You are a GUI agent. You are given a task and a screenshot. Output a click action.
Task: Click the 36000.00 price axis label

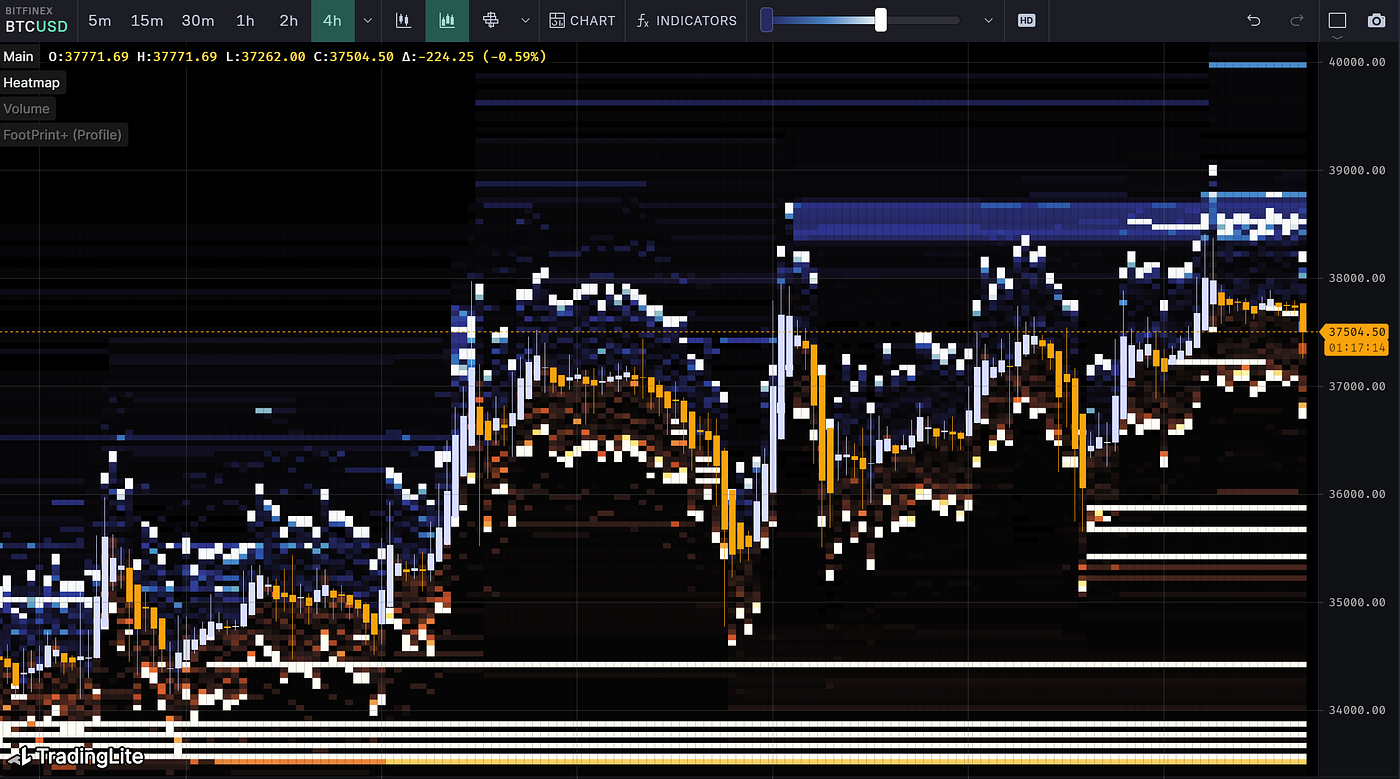pos(1357,494)
